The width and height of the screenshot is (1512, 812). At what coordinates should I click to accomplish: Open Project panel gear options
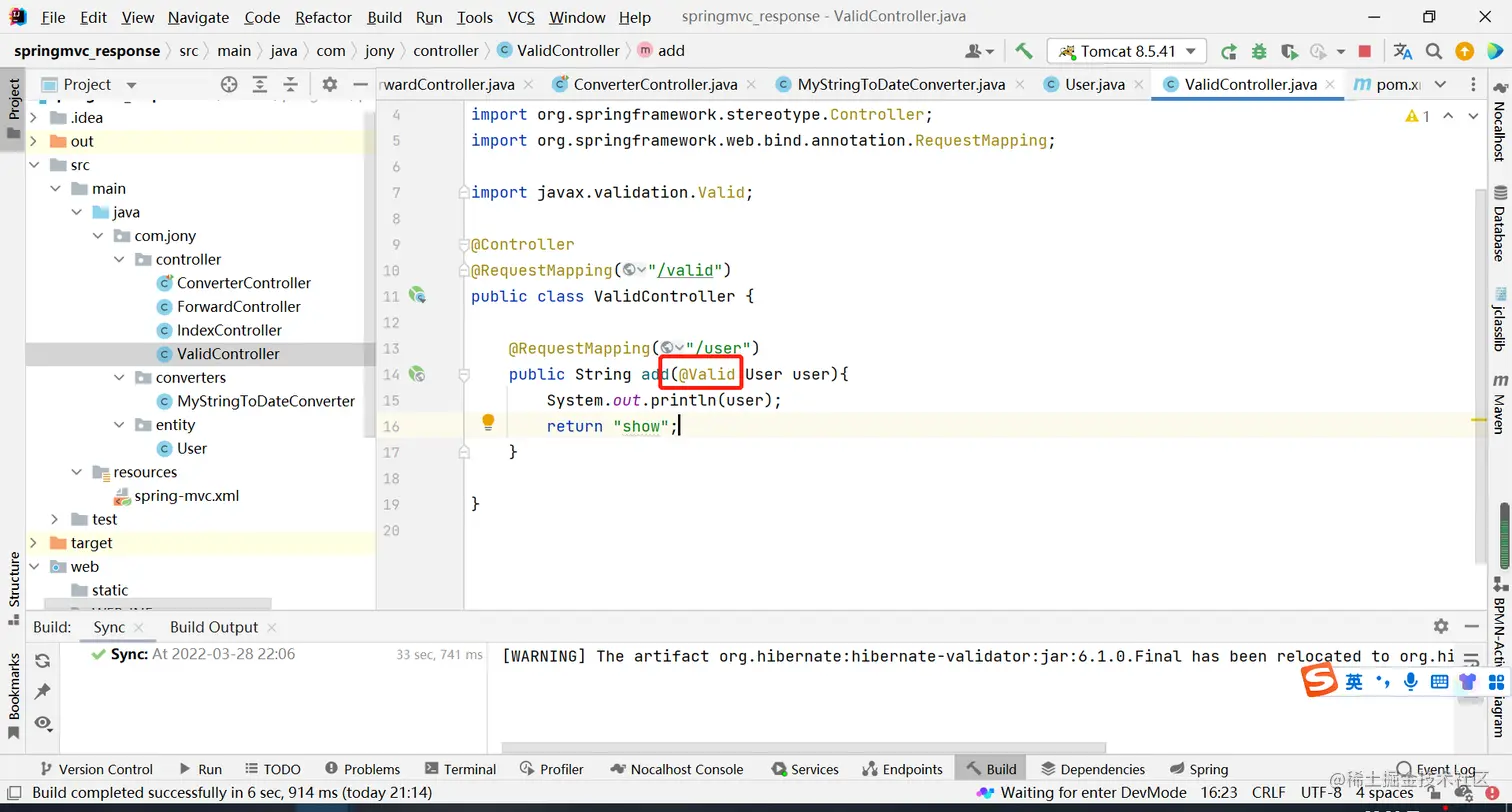(330, 85)
